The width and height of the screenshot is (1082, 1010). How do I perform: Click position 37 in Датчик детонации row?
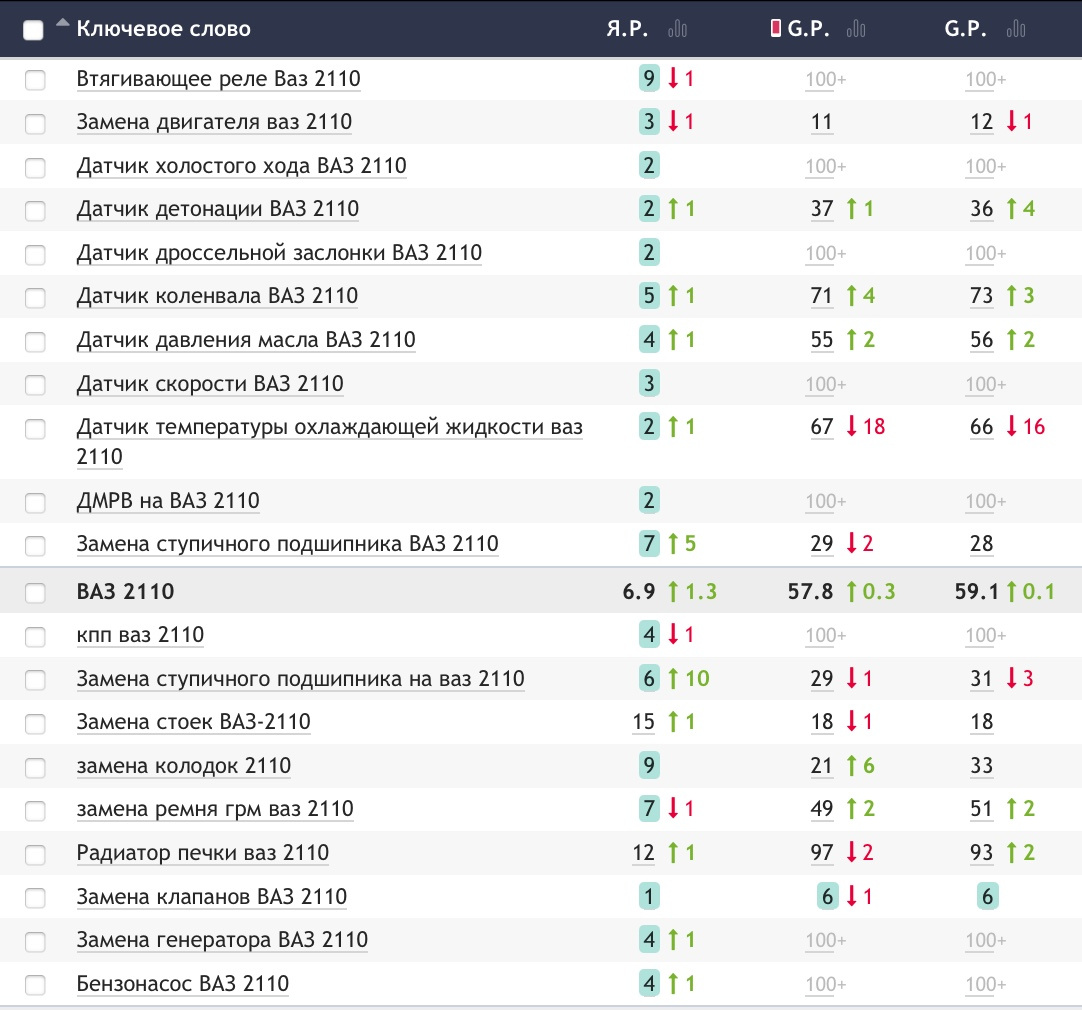(822, 209)
